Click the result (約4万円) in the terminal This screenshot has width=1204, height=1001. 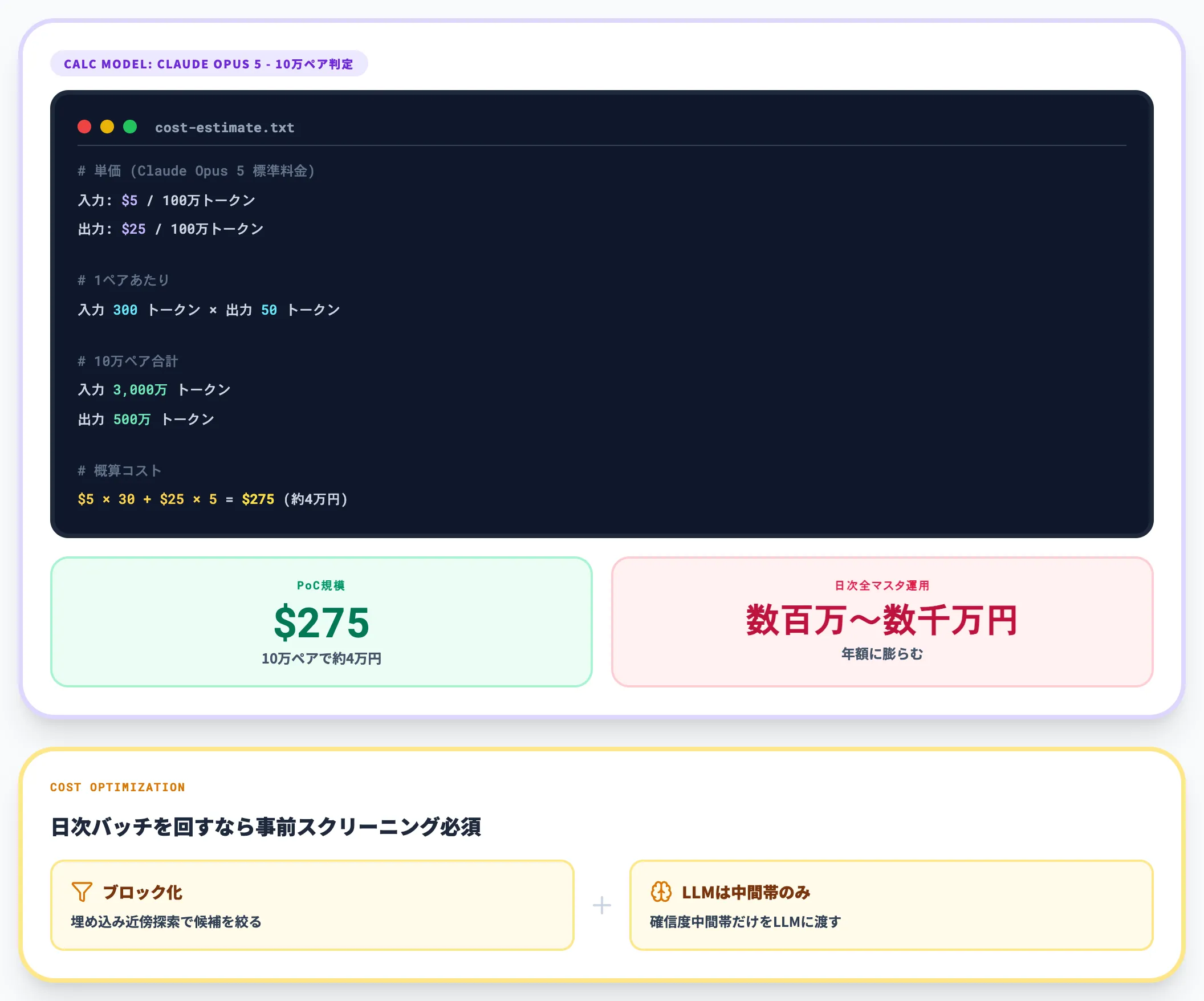click(x=315, y=499)
